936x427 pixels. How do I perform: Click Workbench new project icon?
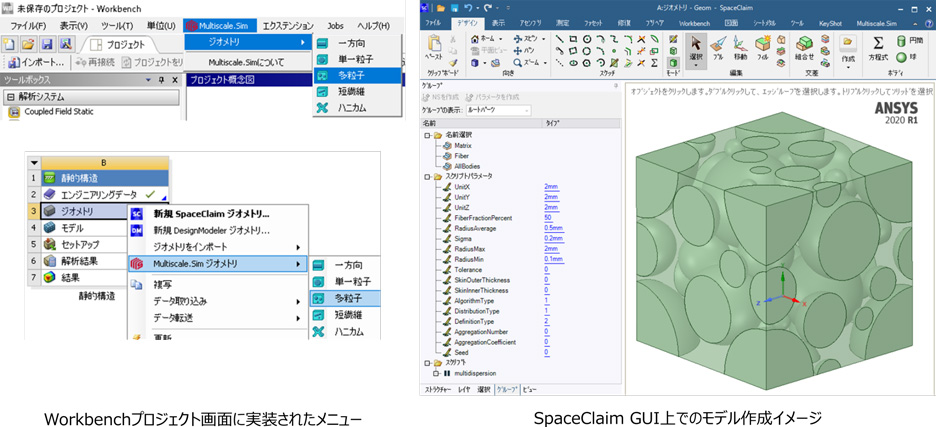click(9, 45)
